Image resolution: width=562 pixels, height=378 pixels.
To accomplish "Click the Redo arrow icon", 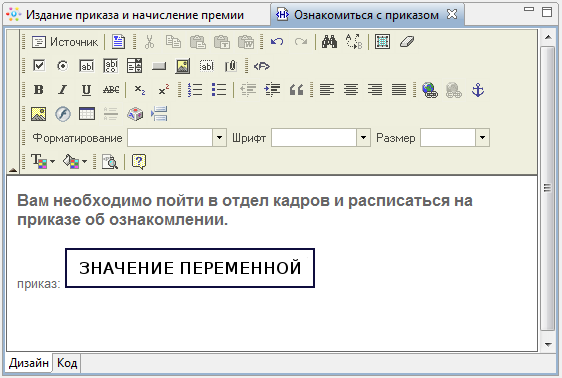I will pos(301,42).
